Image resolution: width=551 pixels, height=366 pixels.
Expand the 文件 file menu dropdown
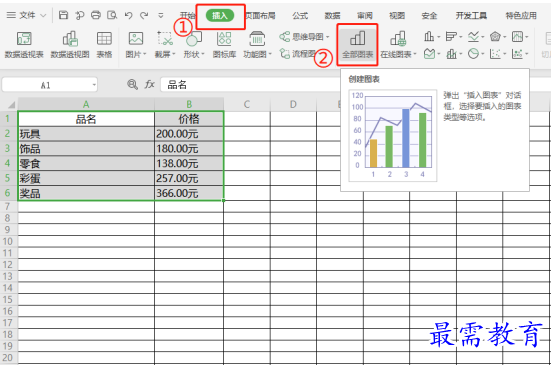tap(43, 15)
